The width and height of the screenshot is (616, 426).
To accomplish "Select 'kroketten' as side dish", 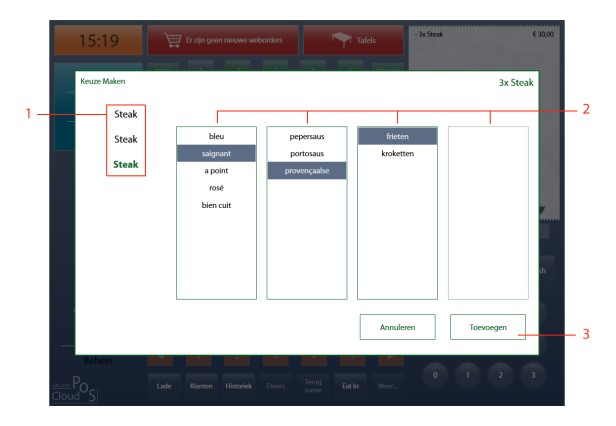I will pos(397,153).
